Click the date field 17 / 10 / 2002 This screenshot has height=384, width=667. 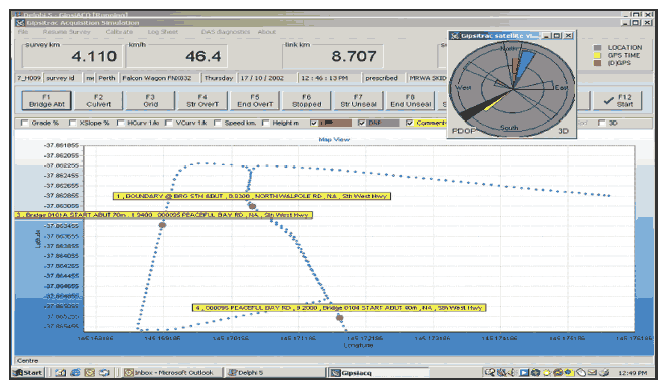coord(267,78)
